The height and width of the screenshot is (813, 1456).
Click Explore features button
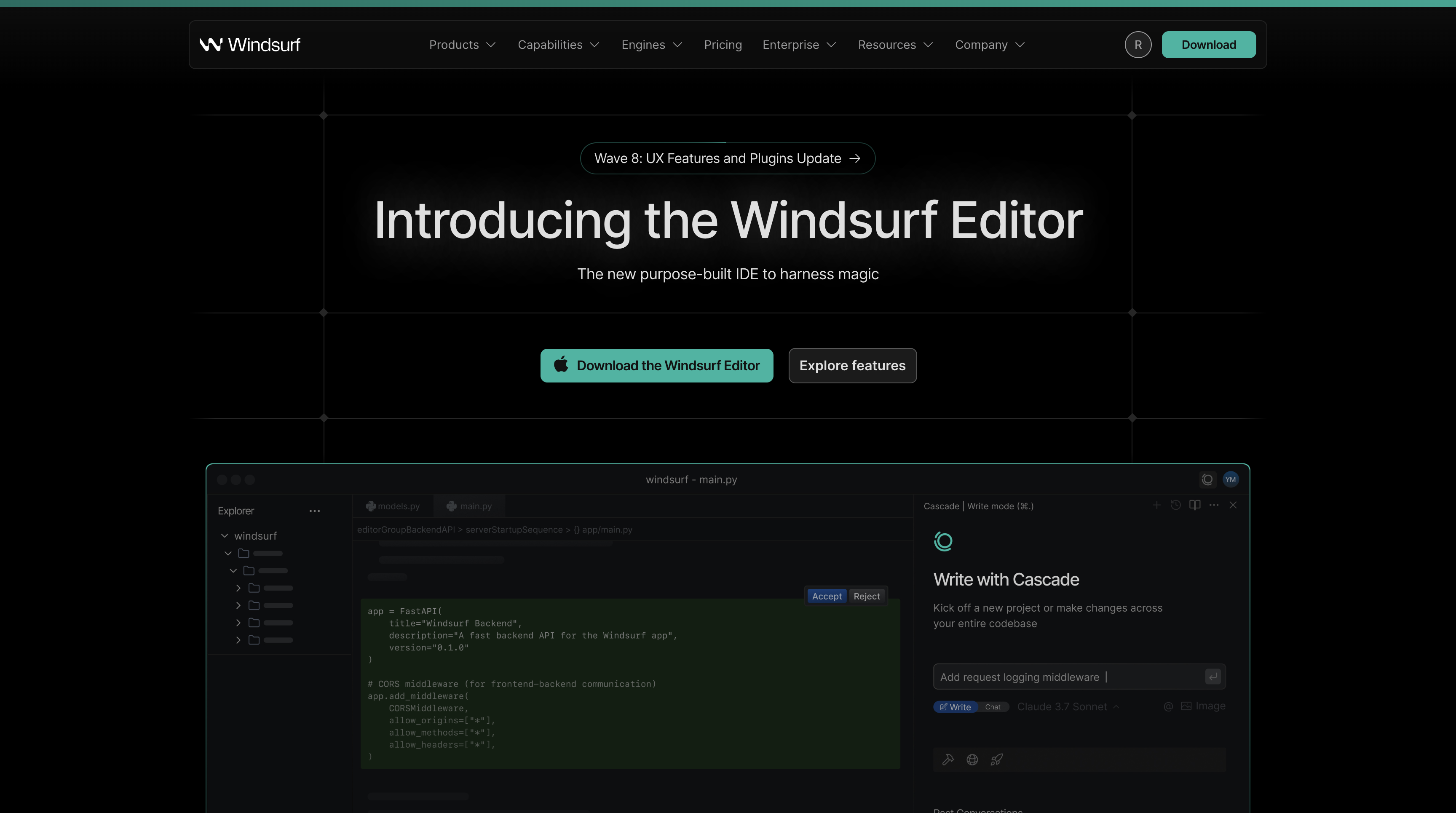[x=852, y=366]
